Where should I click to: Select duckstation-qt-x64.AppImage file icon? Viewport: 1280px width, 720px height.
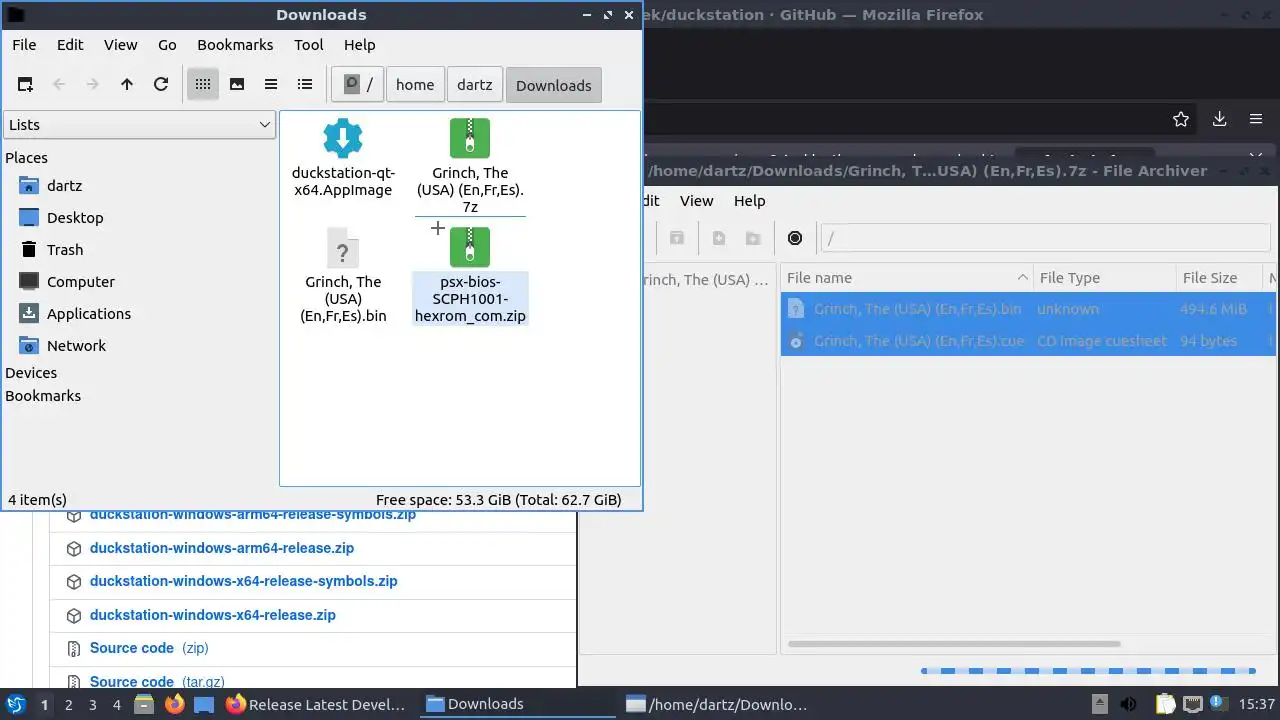click(x=343, y=138)
